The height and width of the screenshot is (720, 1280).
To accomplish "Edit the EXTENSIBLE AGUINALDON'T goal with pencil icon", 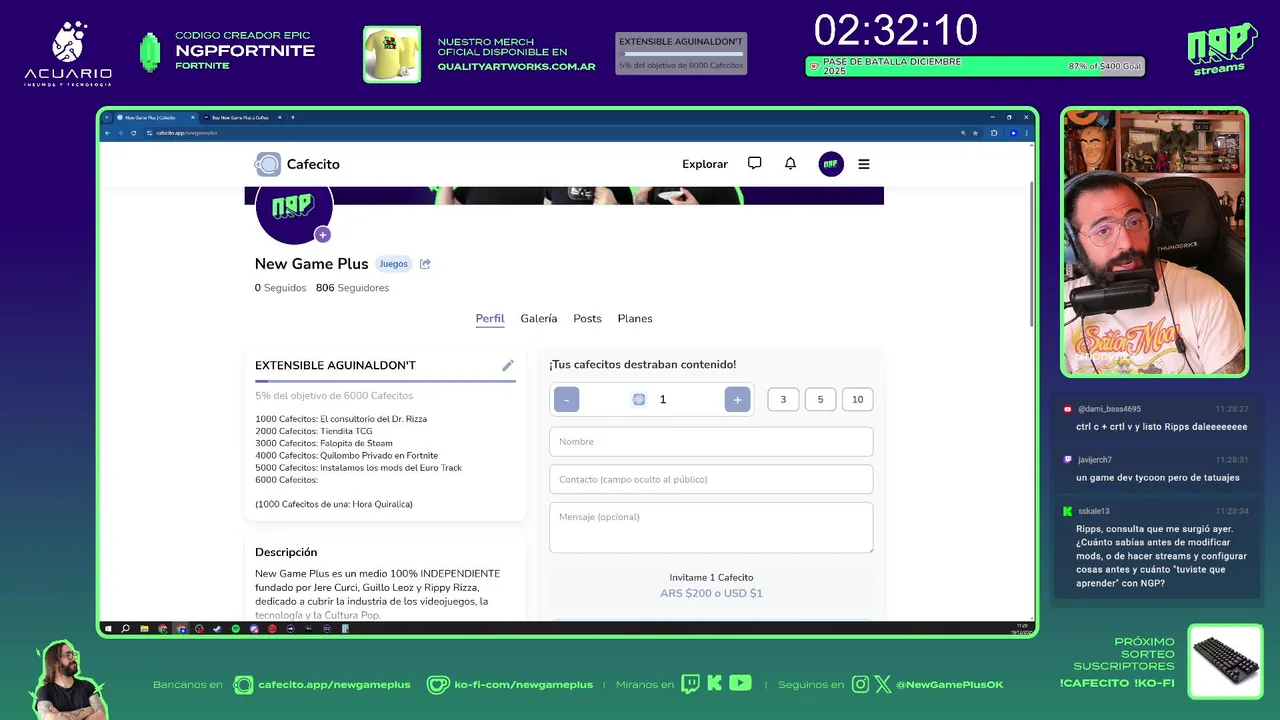I will pyautogui.click(x=508, y=365).
